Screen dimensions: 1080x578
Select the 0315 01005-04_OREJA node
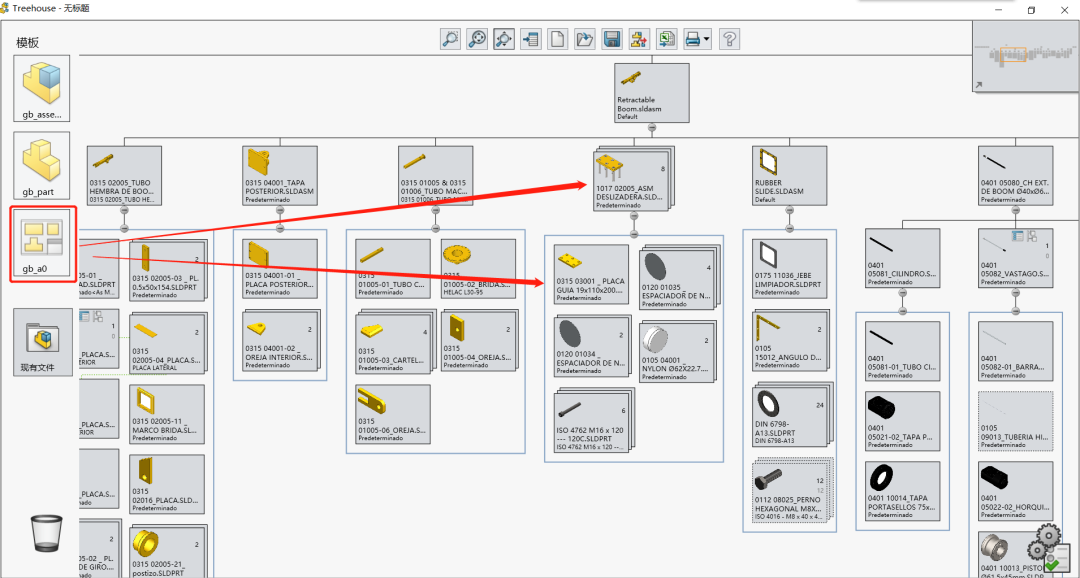click(478, 342)
